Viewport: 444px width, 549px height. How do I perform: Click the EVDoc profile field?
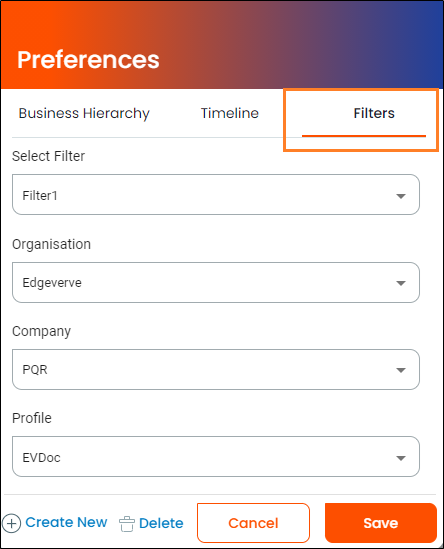[x=216, y=457]
